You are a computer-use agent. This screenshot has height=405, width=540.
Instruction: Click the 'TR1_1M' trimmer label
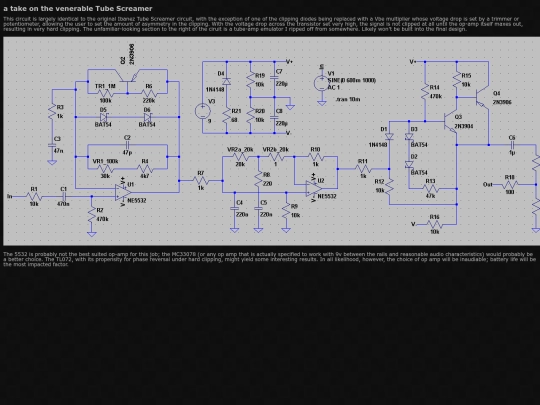click(105, 86)
